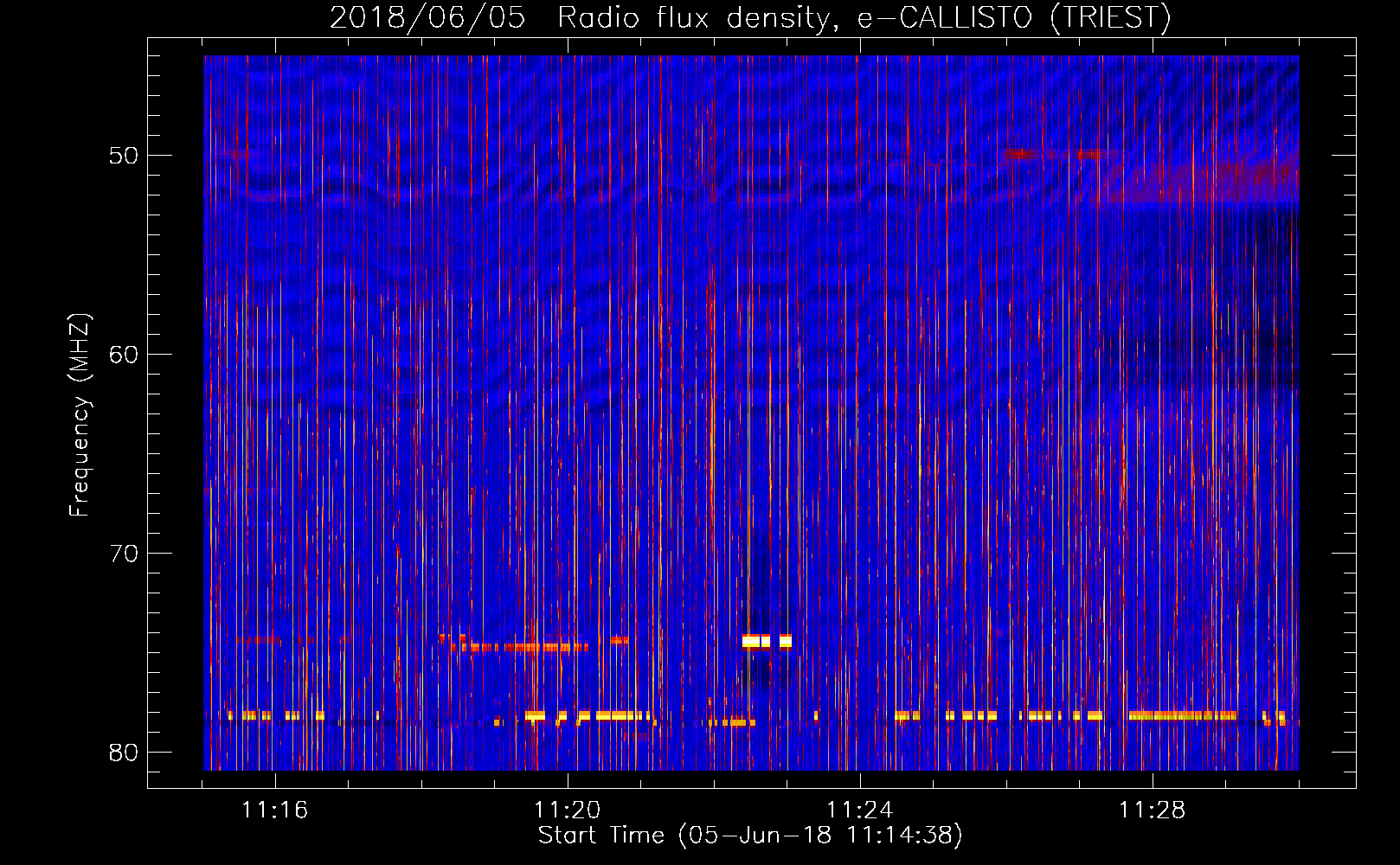Click the red horizontal band near 75 MHz
Screen dimensions: 1400x865
click(519, 646)
